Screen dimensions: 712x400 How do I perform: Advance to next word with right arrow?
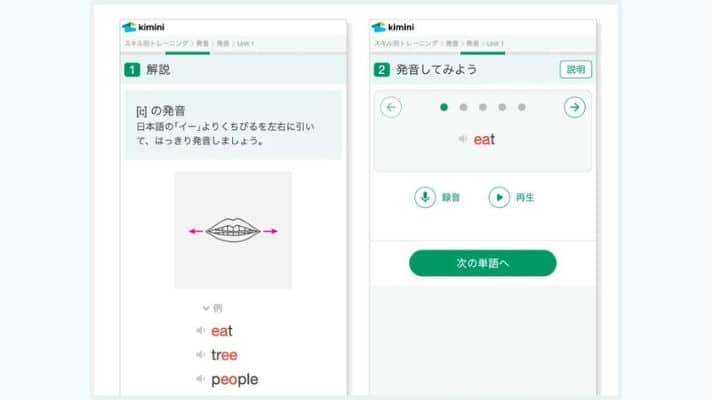tap(574, 108)
